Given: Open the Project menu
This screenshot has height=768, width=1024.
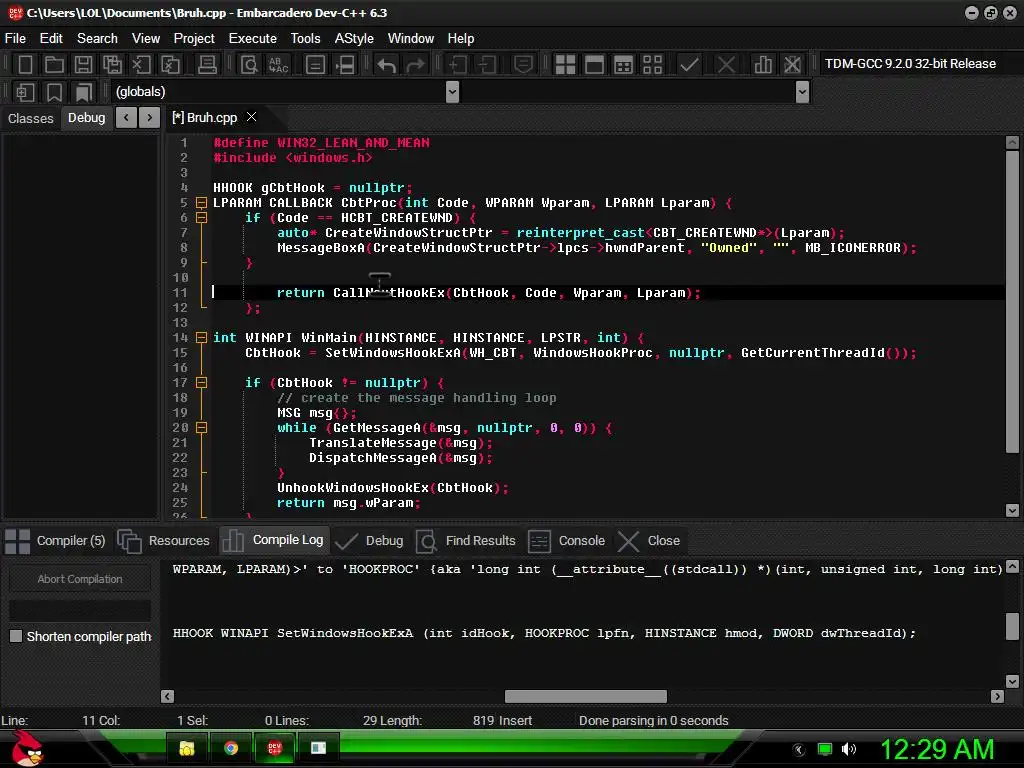Looking at the screenshot, I should [194, 39].
